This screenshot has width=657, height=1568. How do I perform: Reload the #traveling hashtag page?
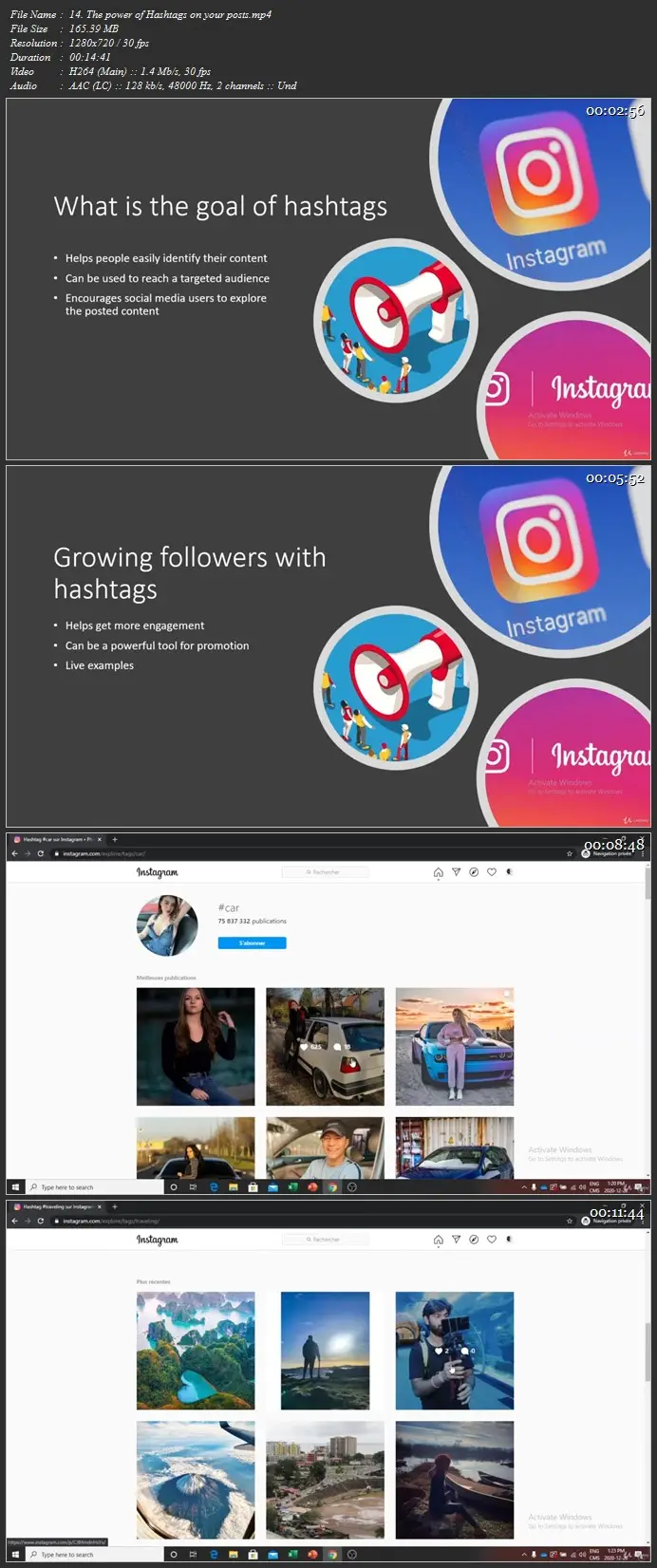[x=41, y=1221]
